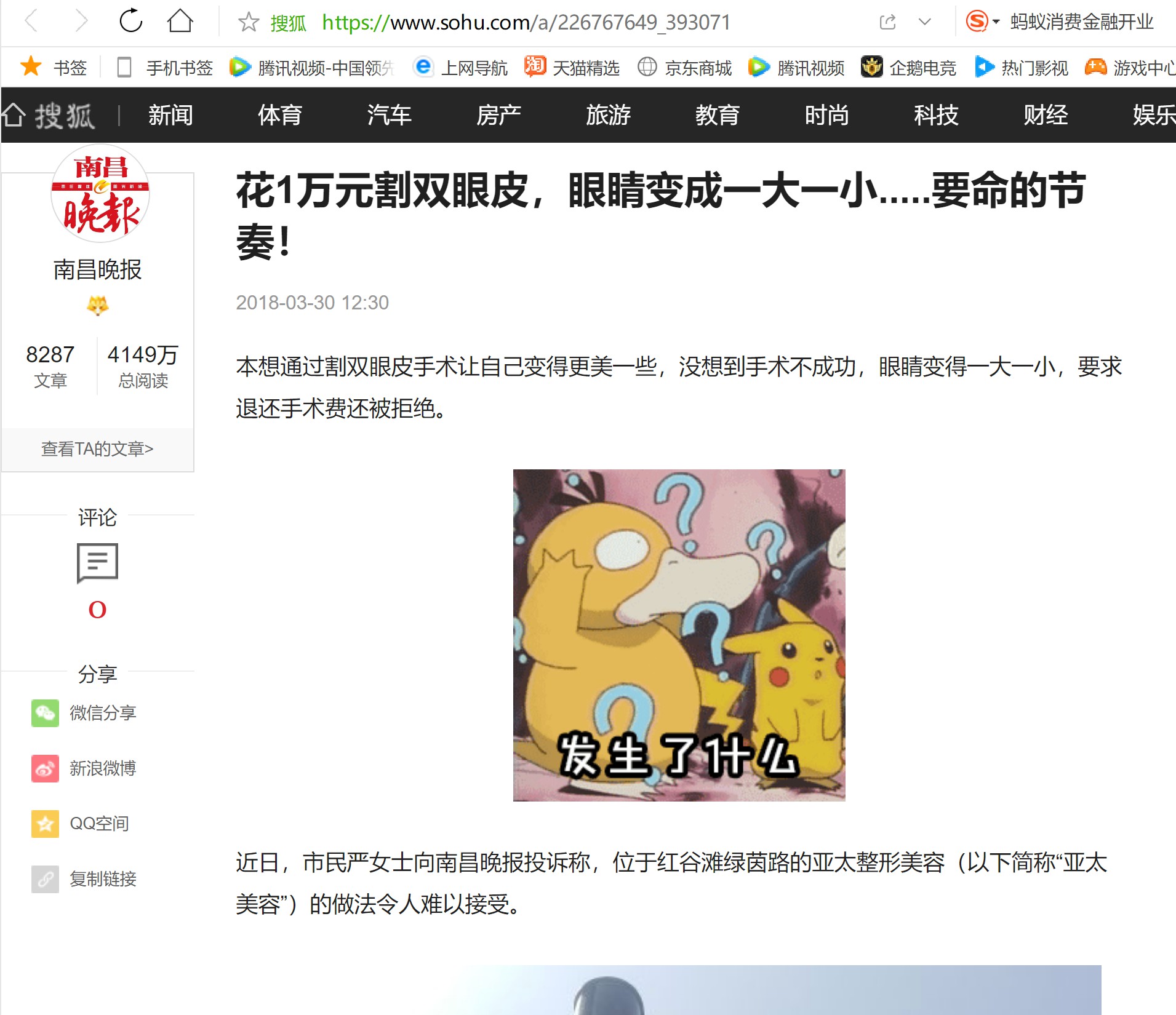The height and width of the screenshot is (1015, 1176).
Task: Click the 南昌晚报 author name
Action: click(x=97, y=269)
